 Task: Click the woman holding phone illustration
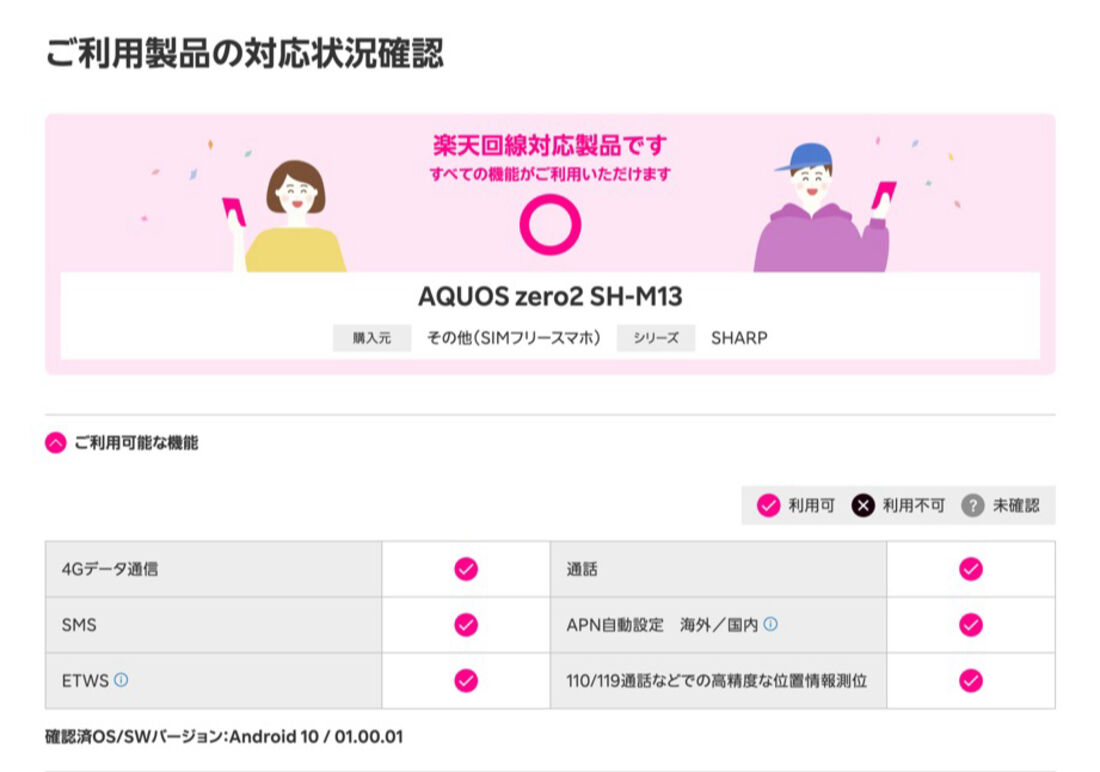[283, 216]
